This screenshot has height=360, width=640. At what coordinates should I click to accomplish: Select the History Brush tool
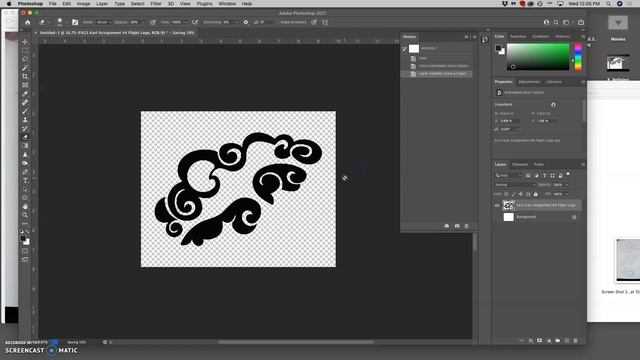point(25,129)
